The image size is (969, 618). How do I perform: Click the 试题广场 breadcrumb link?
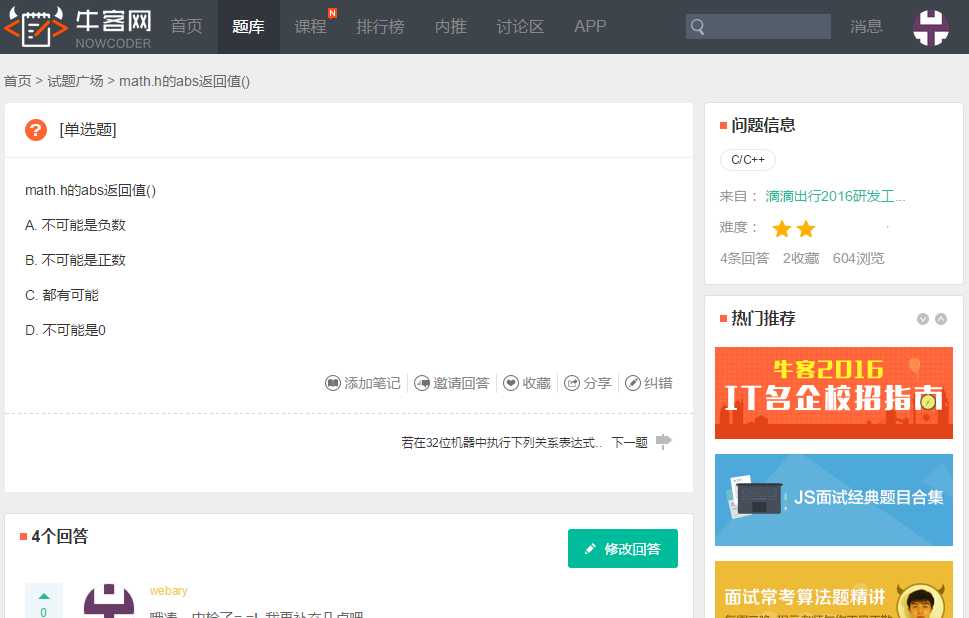[x=75, y=81]
